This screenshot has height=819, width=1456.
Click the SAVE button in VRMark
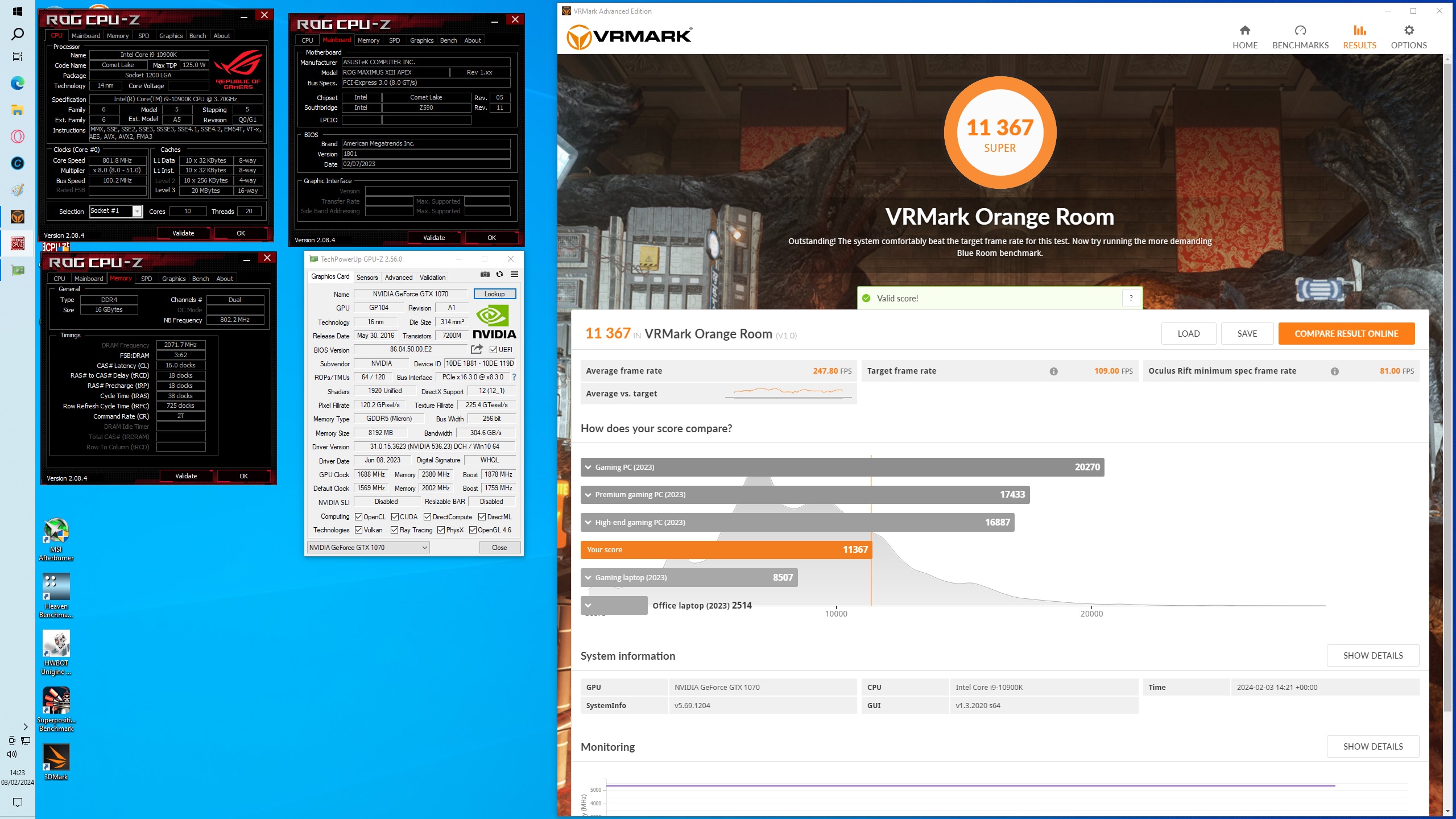[1247, 334]
